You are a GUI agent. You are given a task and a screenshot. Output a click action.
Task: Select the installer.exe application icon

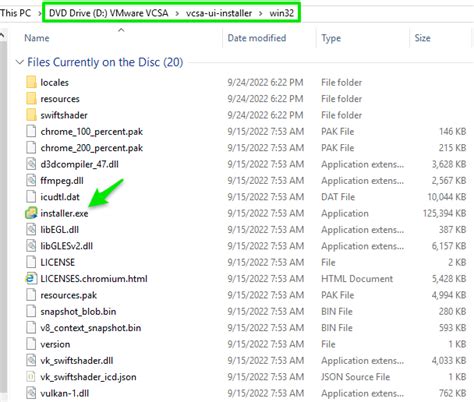coord(31,213)
